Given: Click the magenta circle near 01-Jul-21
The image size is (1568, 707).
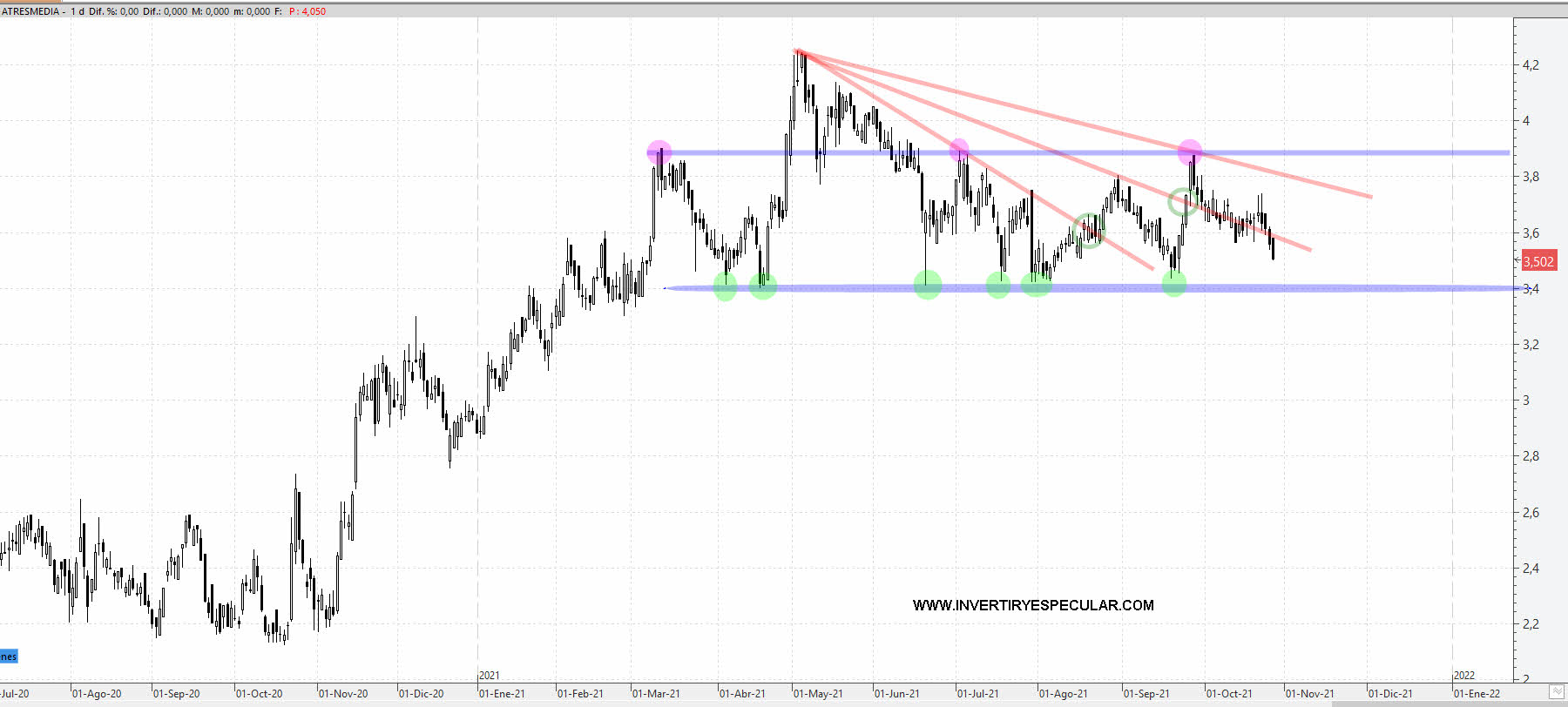Looking at the screenshot, I should (x=959, y=149).
